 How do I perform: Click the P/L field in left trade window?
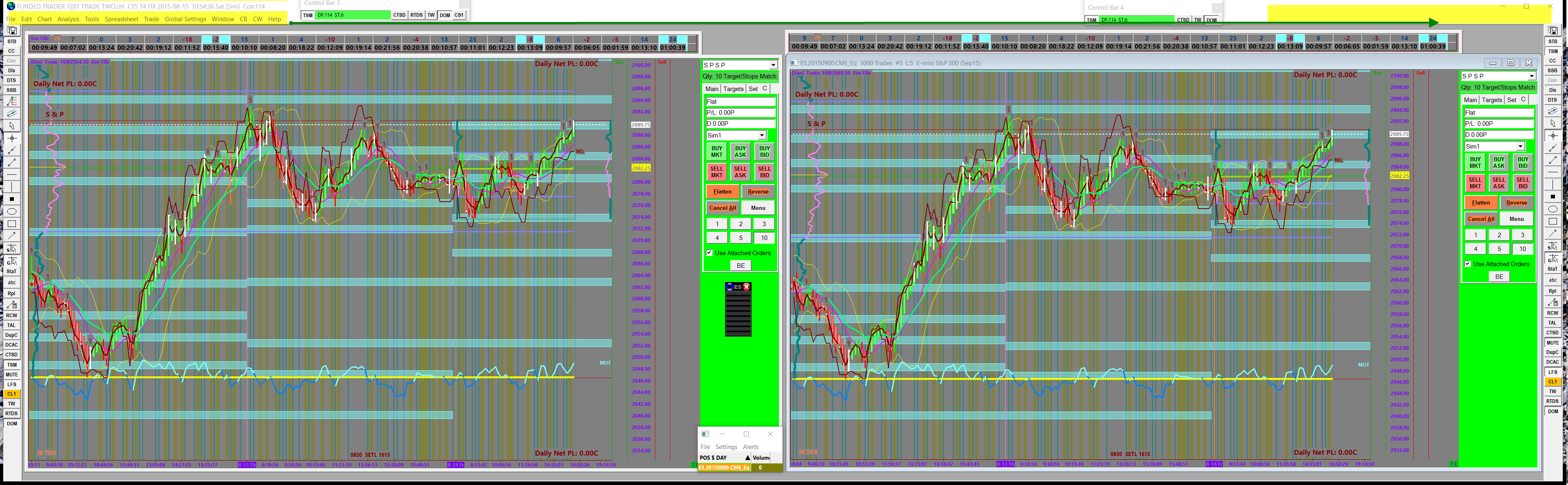740,113
